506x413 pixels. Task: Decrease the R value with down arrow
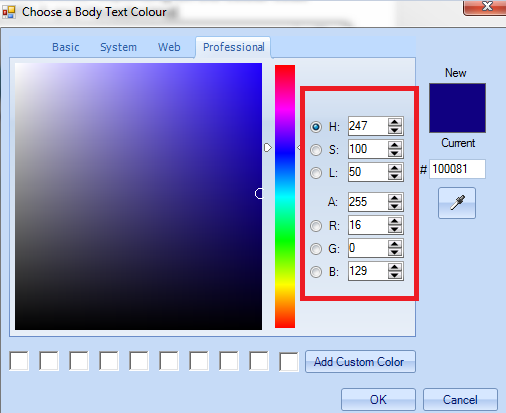395,229
